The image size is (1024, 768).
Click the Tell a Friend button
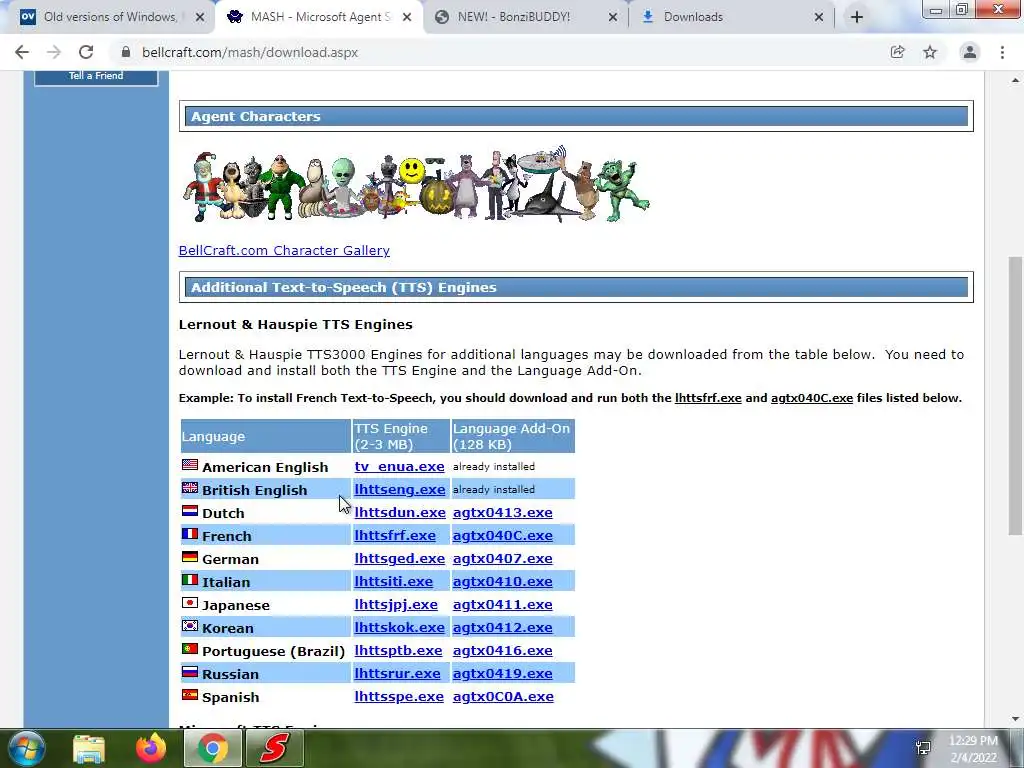[96, 76]
